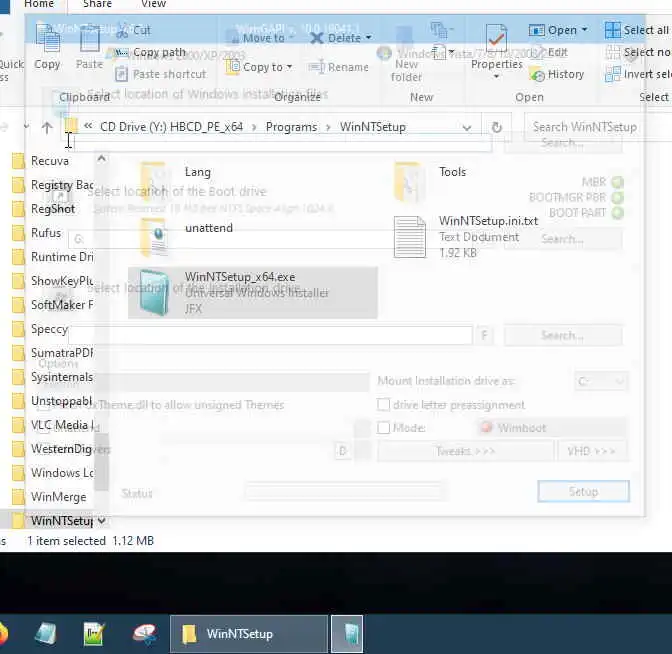
Task: Click the Cut scissors command
Action: [x=133, y=30]
